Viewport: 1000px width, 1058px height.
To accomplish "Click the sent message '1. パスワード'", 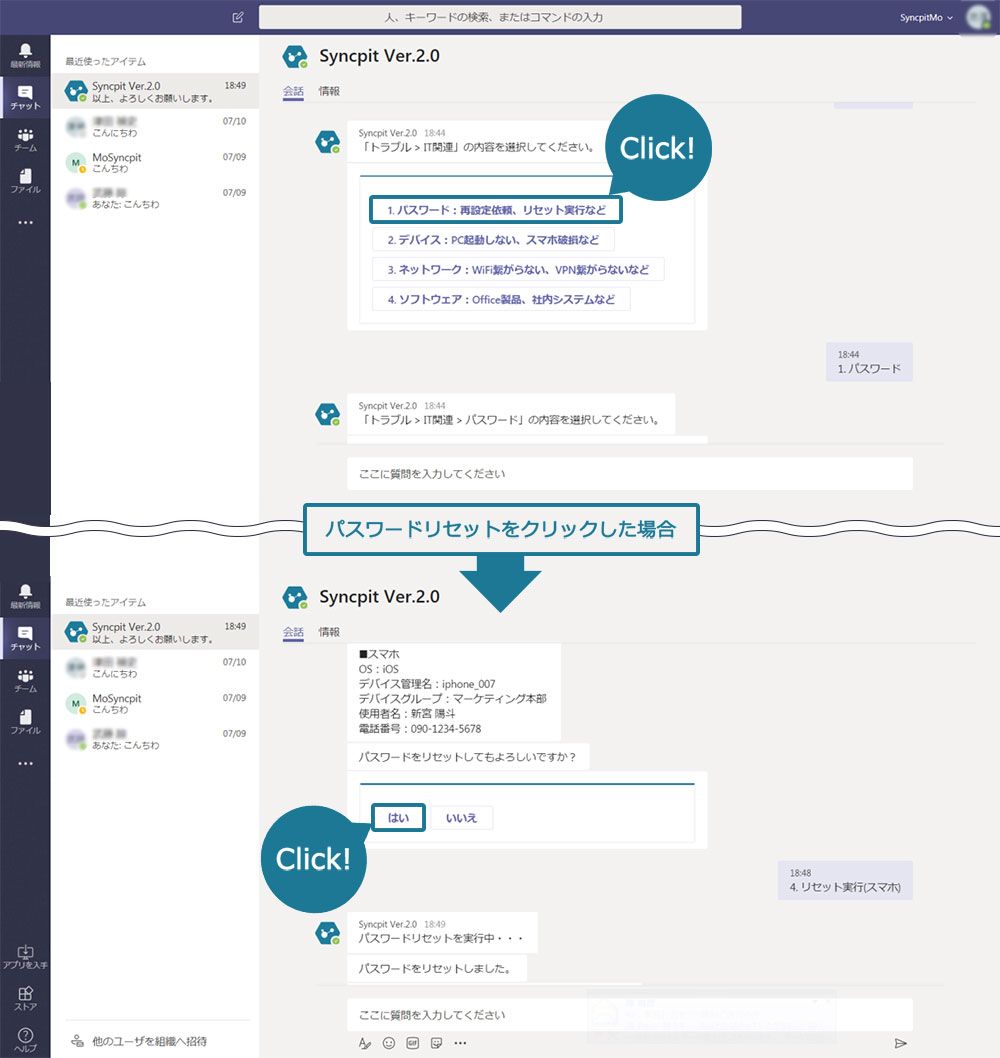I will click(869, 362).
